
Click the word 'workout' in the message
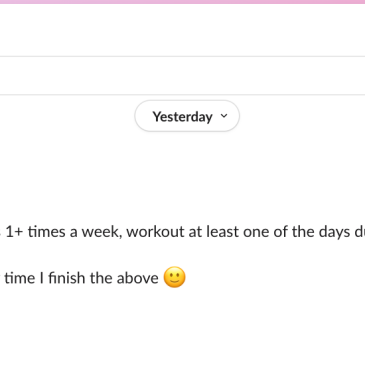pyautogui.click(x=155, y=232)
